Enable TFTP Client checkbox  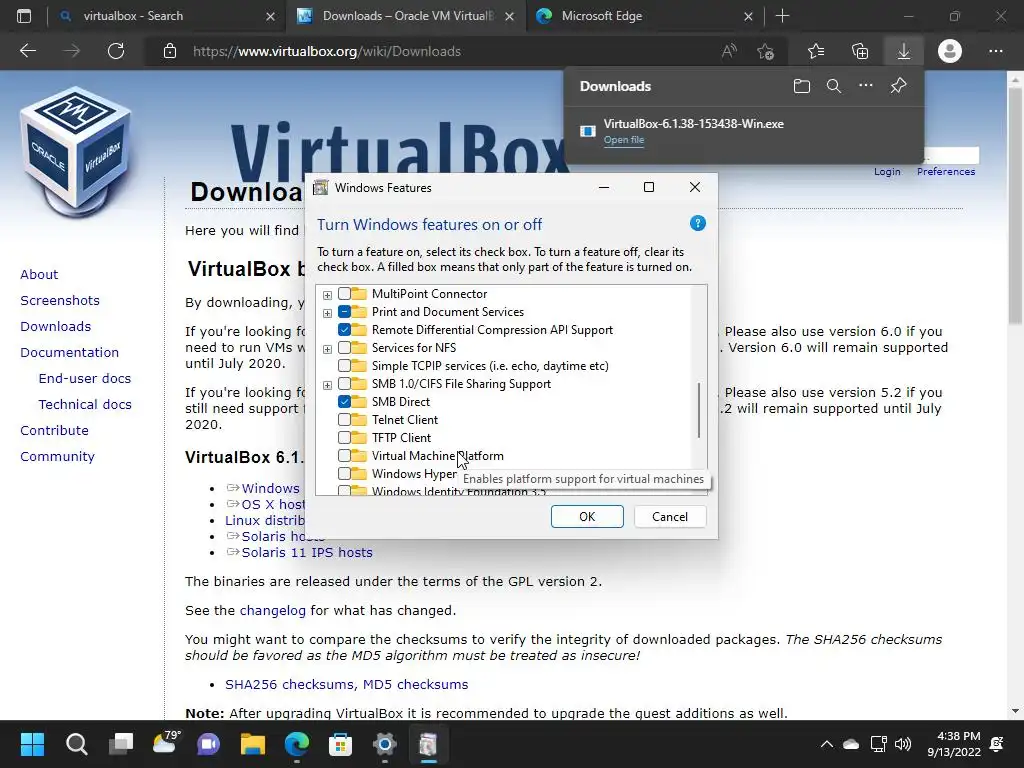point(344,438)
